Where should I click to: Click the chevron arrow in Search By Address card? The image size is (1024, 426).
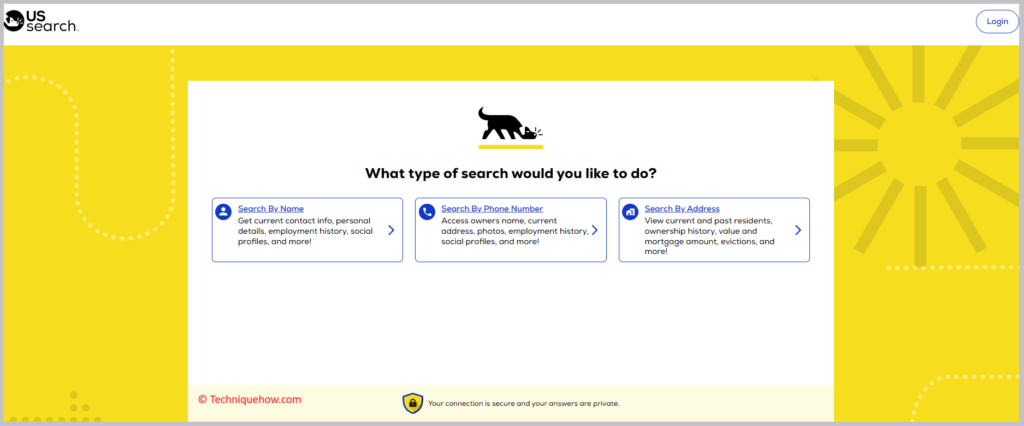click(x=797, y=230)
